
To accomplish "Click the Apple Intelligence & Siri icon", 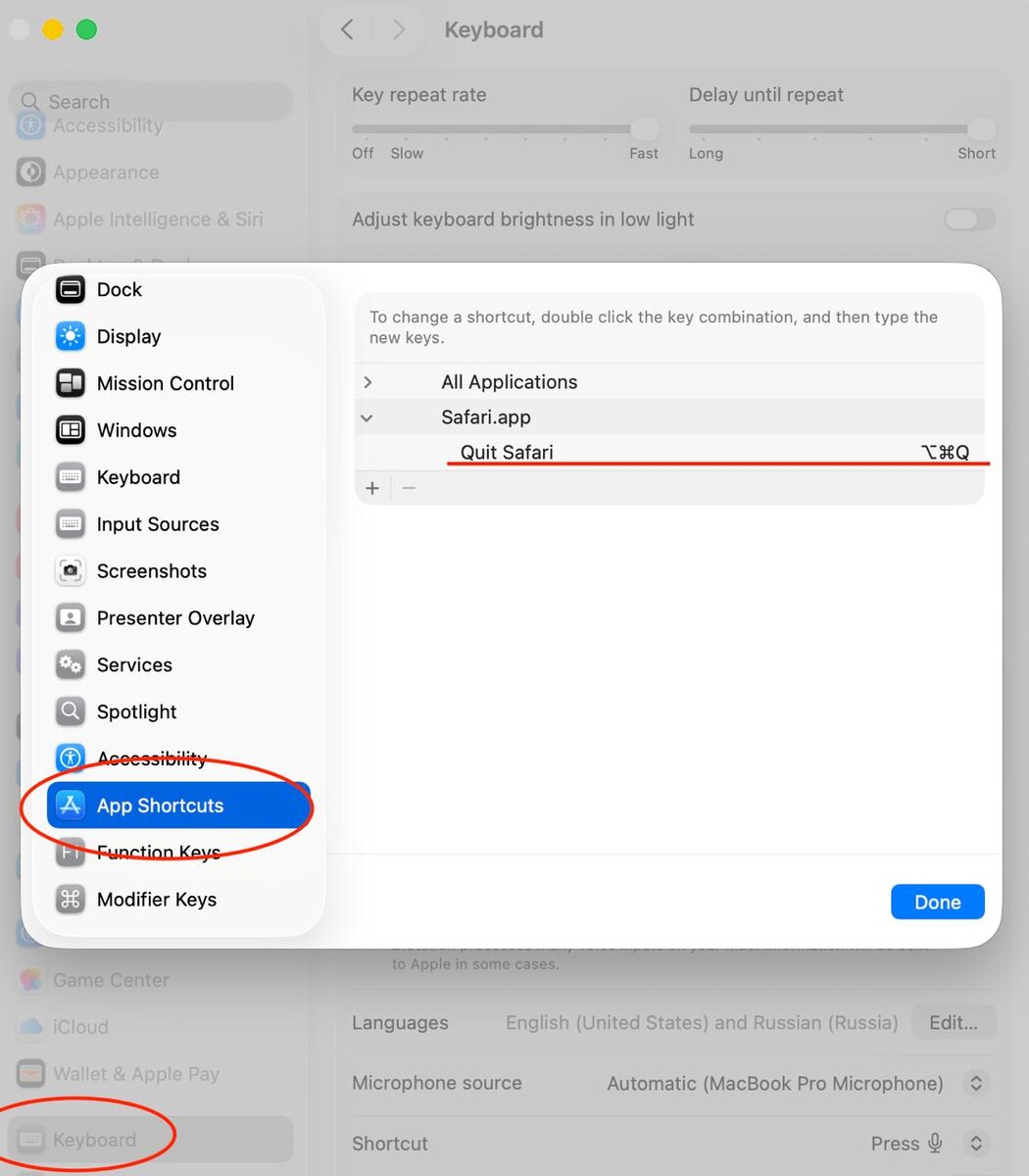I will (31, 220).
